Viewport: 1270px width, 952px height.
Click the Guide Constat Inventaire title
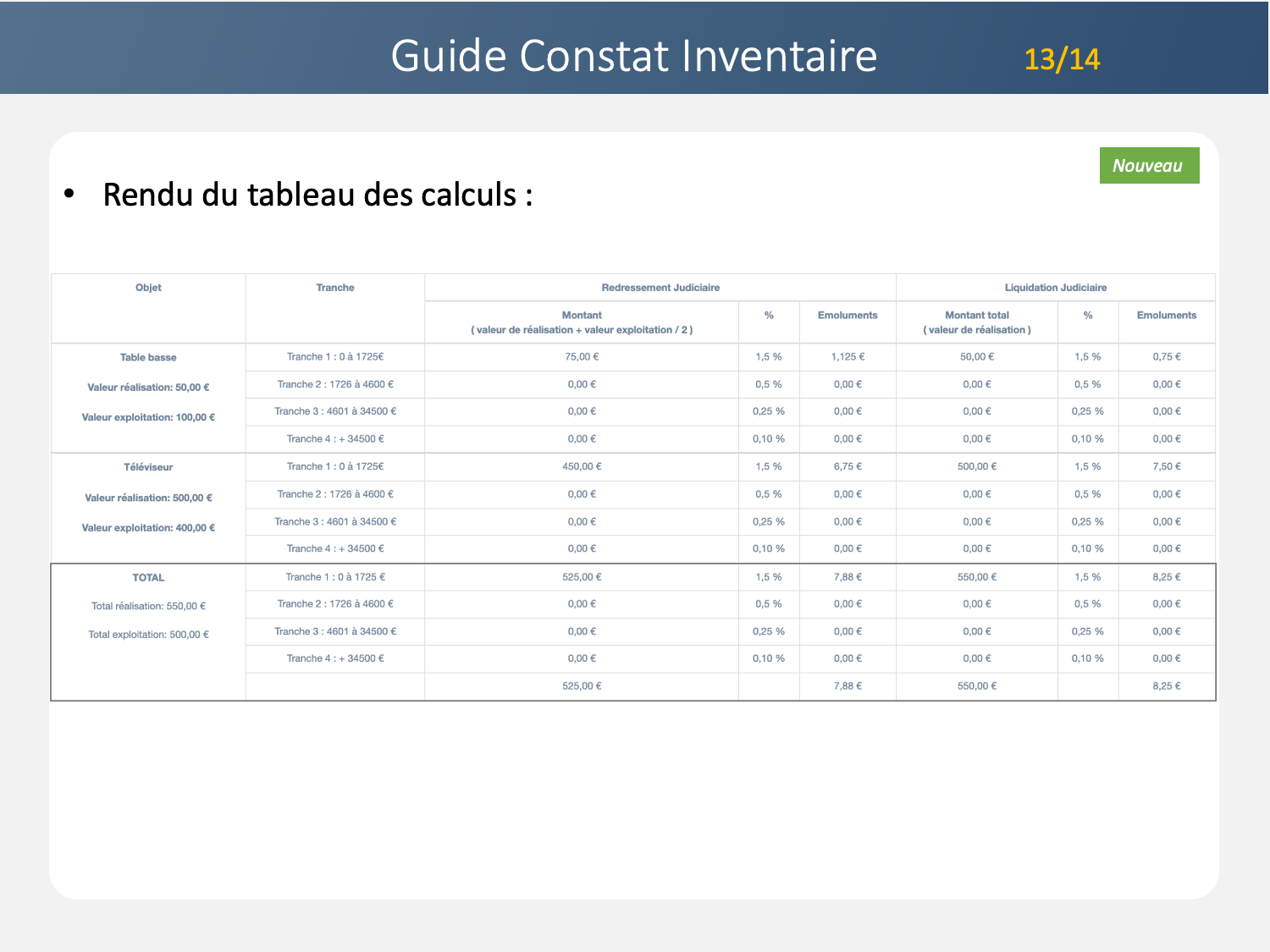coord(633,56)
